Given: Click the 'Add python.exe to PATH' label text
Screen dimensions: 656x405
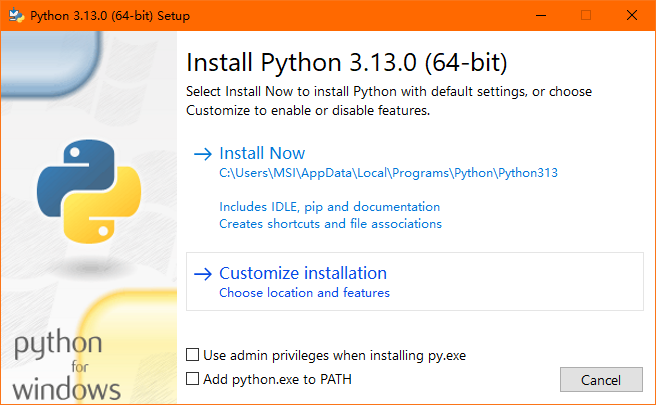Looking at the screenshot, I should tap(277, 379).
